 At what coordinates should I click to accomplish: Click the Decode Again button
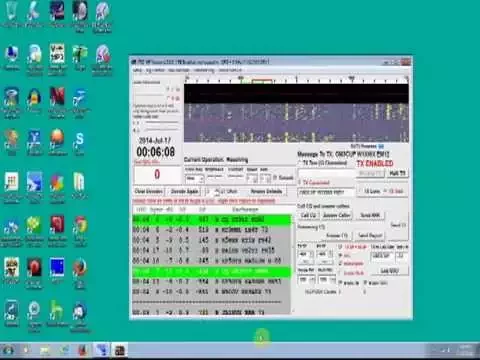[184, 191]
